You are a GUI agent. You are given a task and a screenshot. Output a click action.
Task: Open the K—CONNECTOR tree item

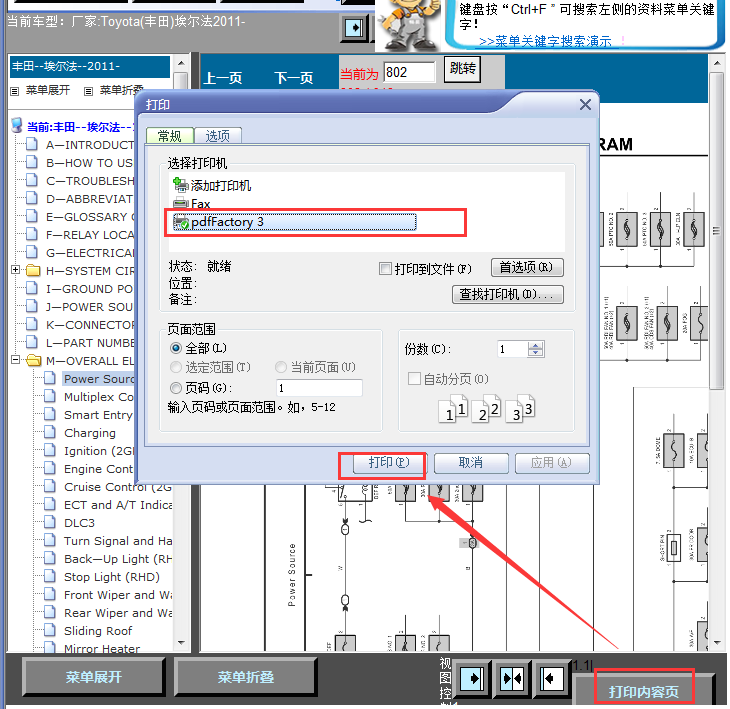point(90,325)
